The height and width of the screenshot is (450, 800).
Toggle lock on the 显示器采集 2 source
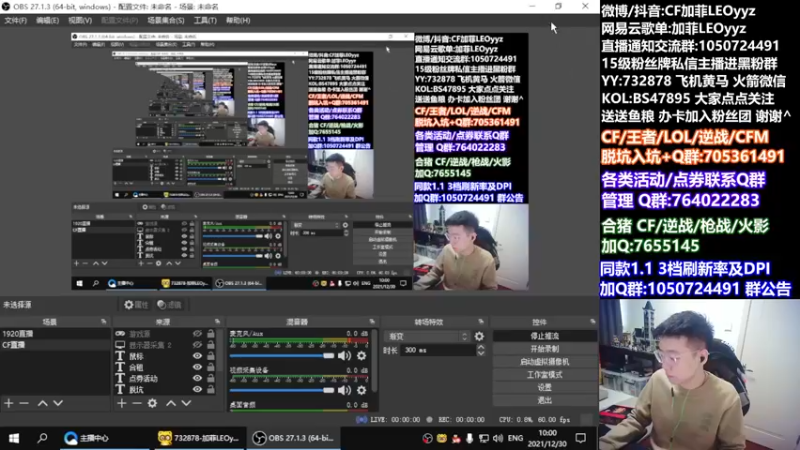click(x=211, y=345)
